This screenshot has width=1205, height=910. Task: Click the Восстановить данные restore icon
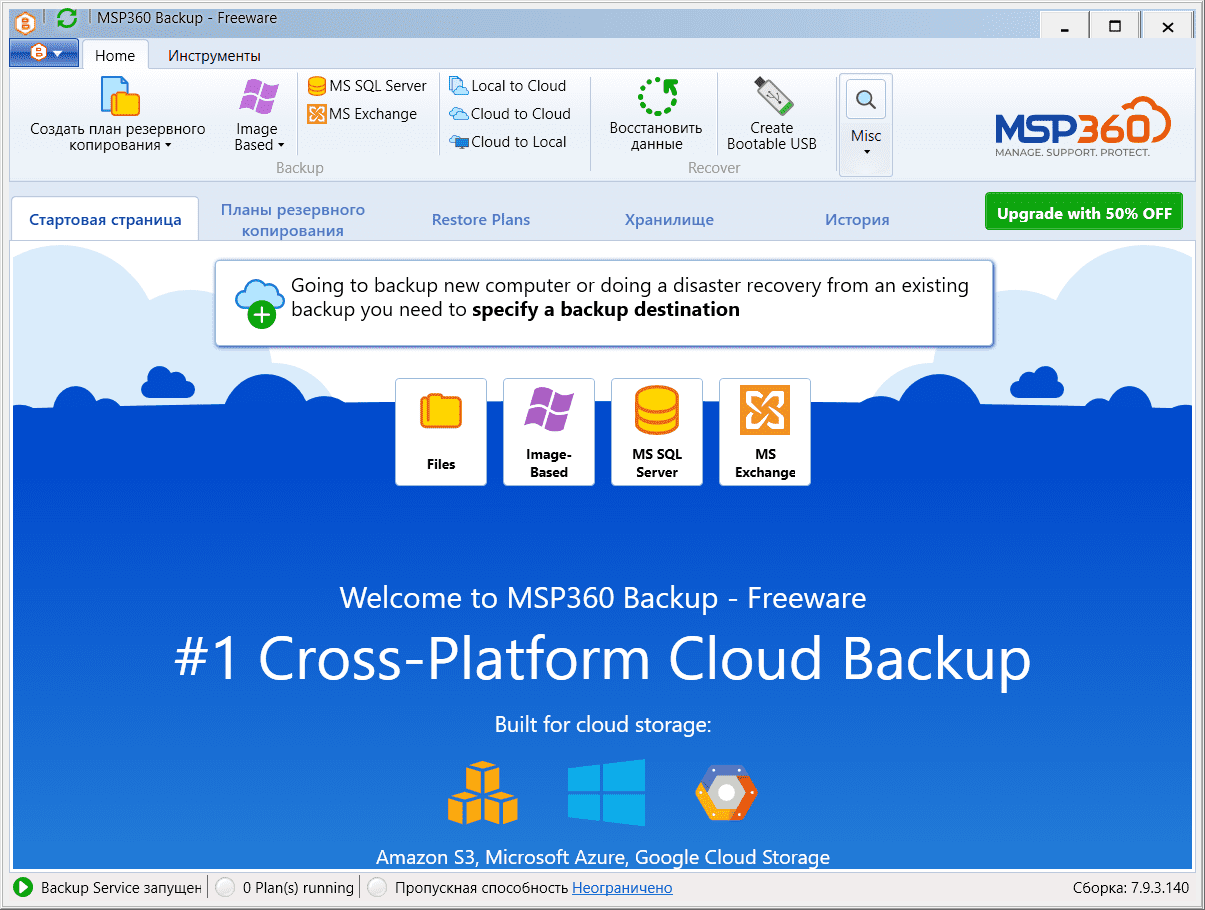point(657,97)
